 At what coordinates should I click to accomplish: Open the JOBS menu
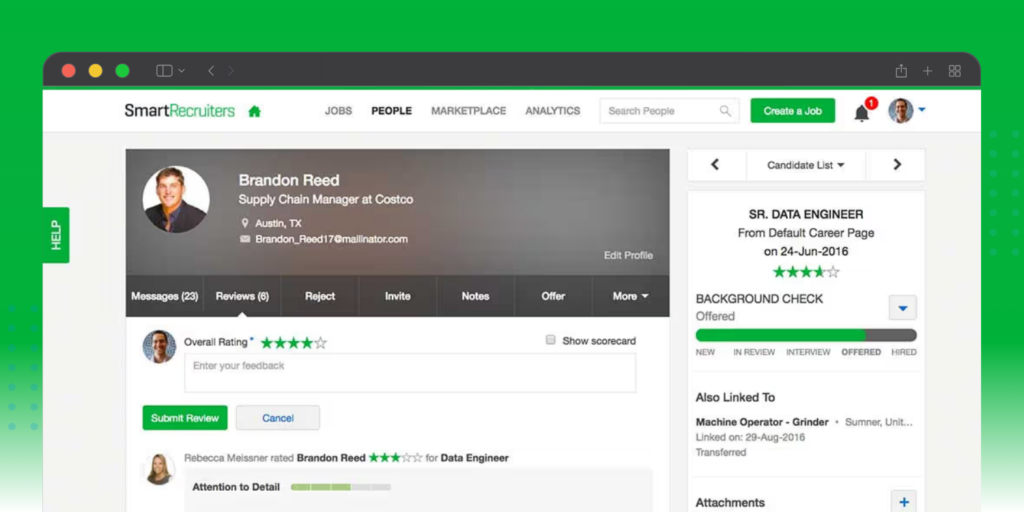338,111
